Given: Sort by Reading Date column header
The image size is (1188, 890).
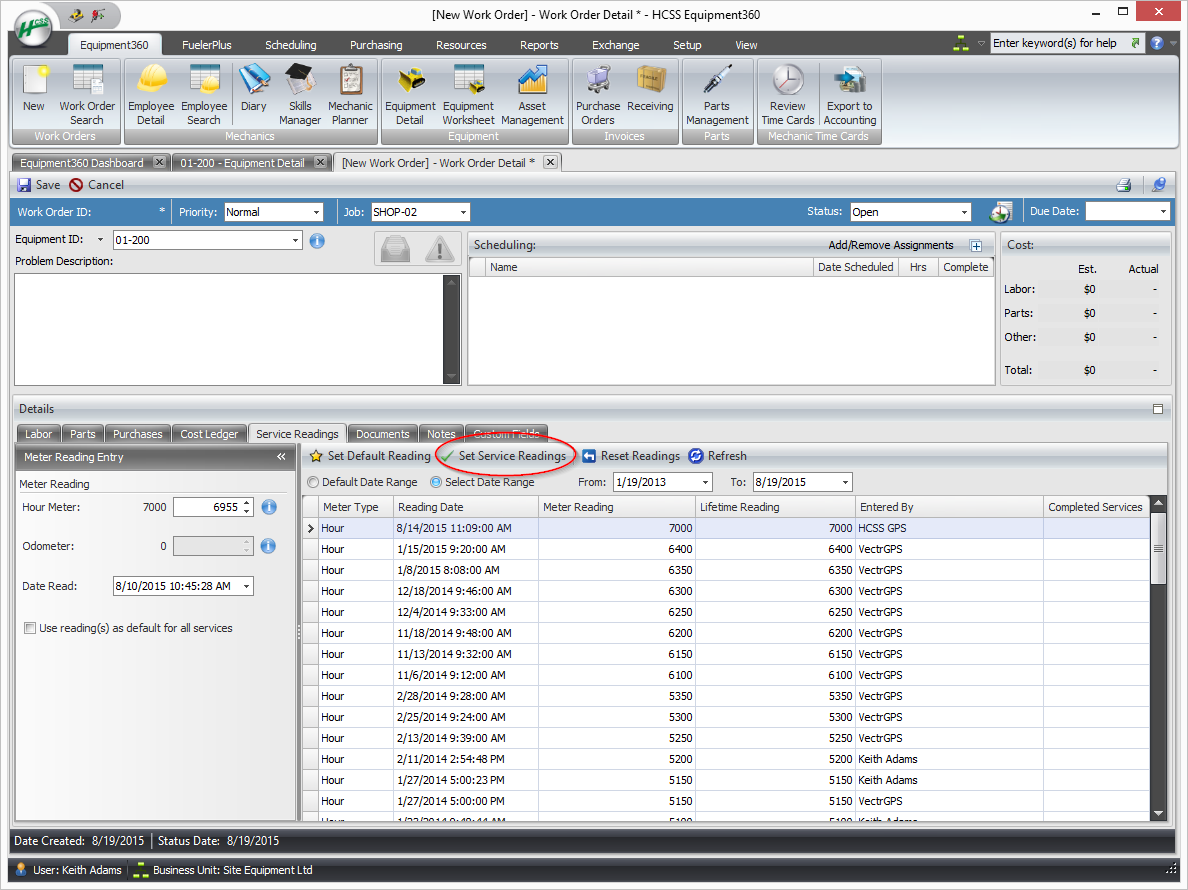Looking at the screenshot, I should 466,507.
